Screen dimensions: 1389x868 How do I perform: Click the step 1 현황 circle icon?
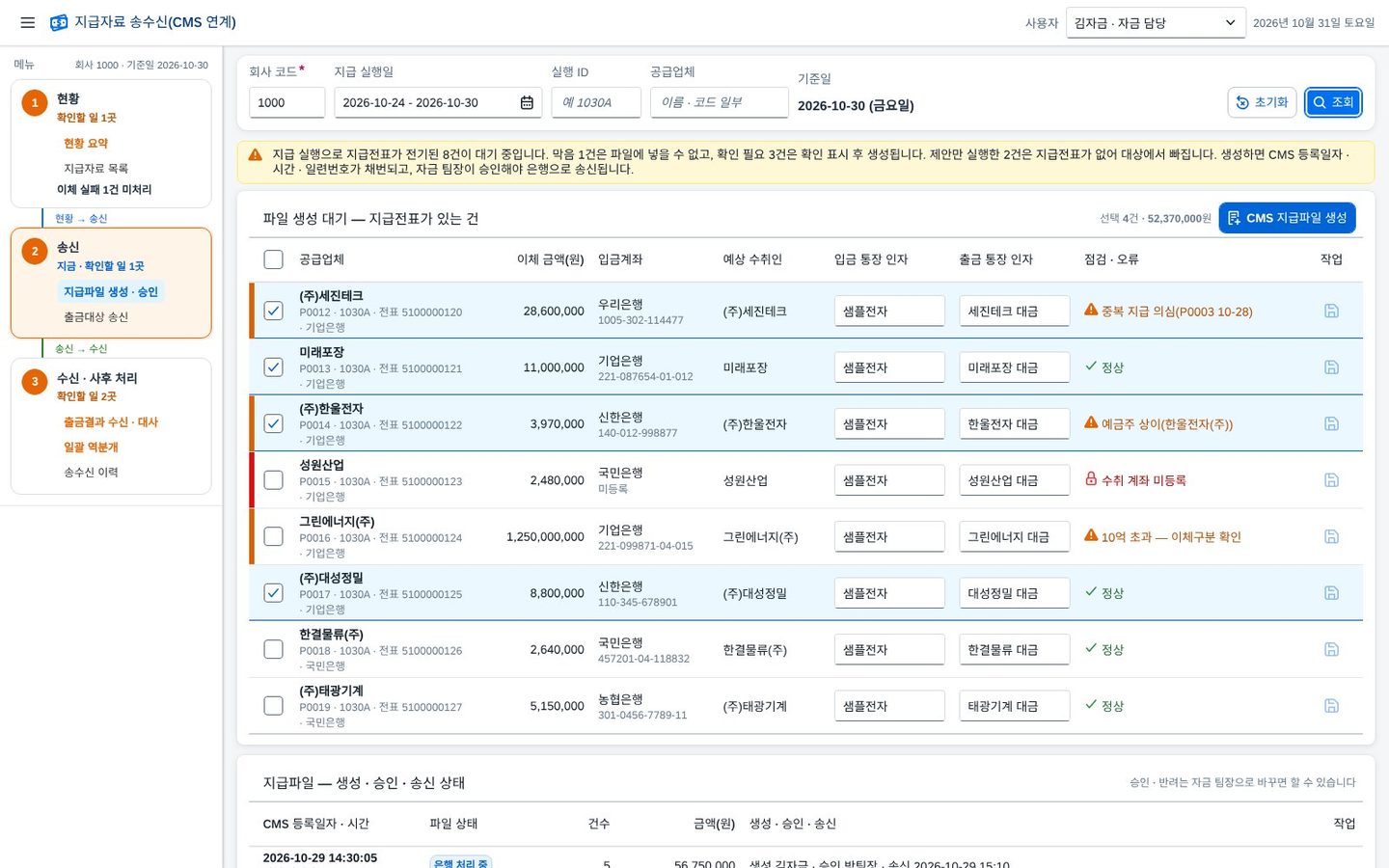[x=35, y=102]
